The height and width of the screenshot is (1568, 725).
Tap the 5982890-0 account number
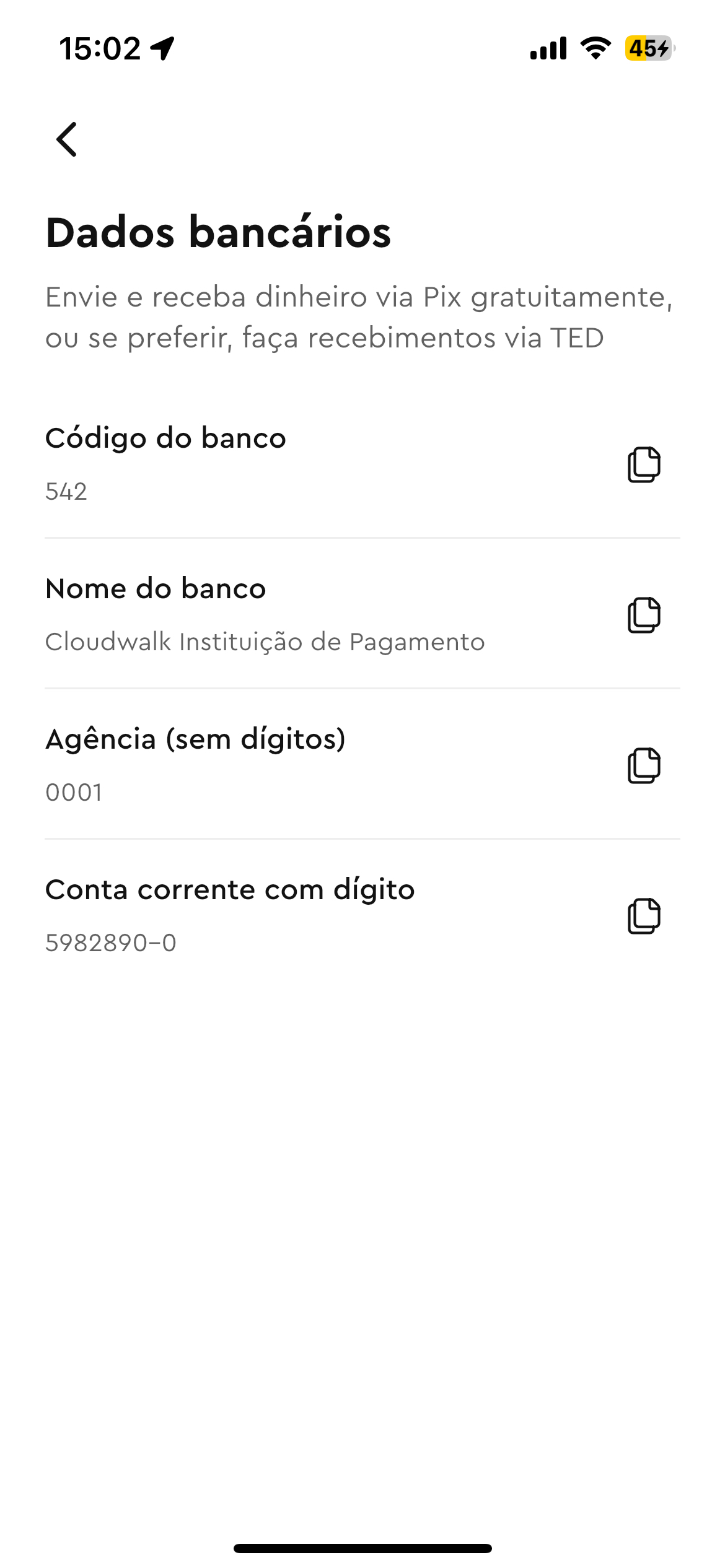coord(111,943)
